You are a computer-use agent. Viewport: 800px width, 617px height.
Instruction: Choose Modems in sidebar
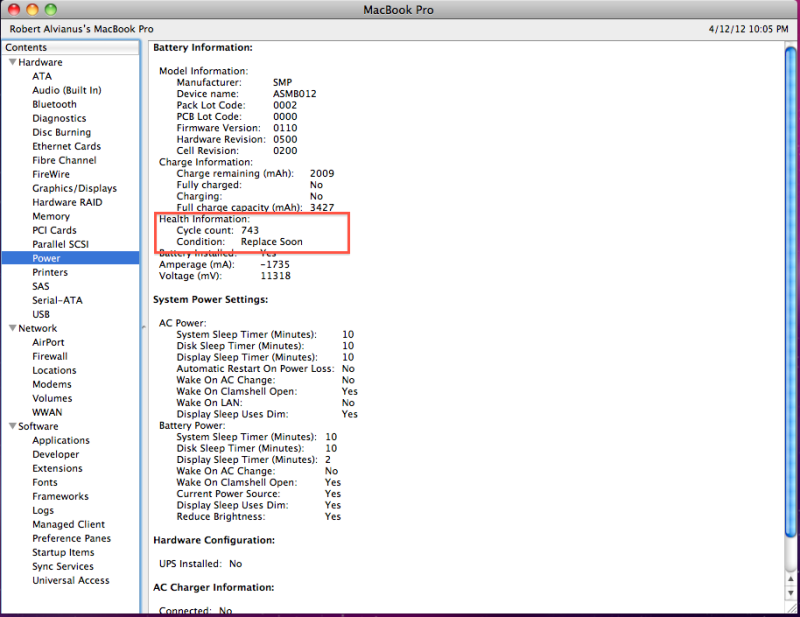(52, 384)
